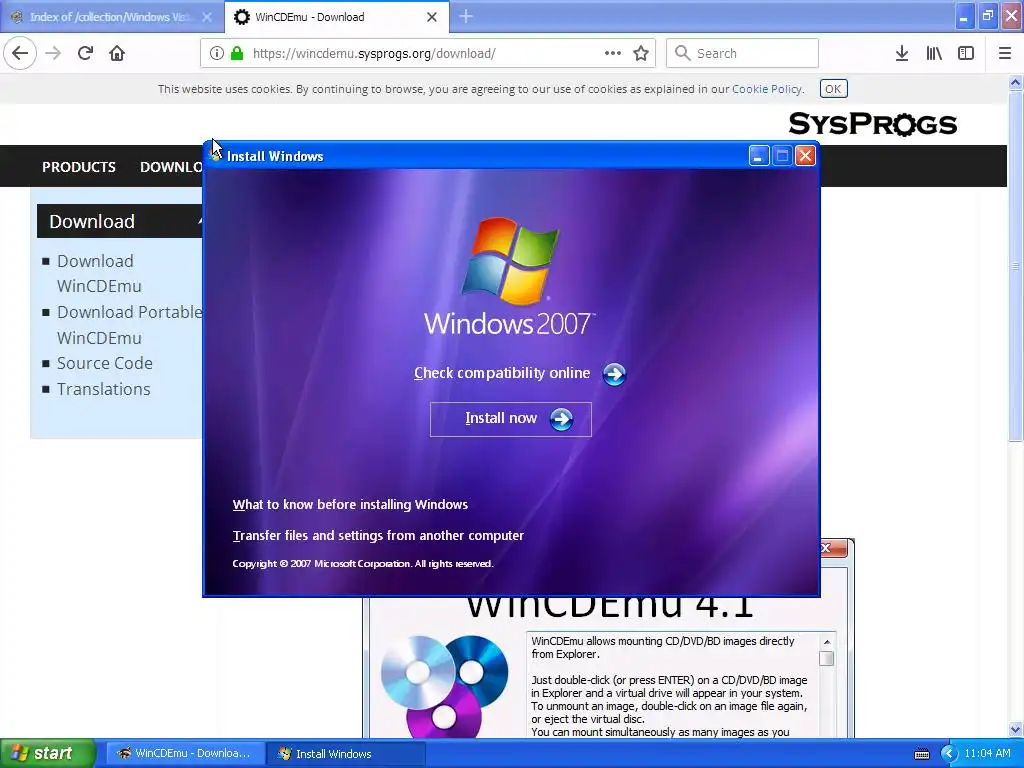Select the WinCDEmu - Download tab
Image resolution: width=1024 pixels, height=768 pixels.
(336, 17)
